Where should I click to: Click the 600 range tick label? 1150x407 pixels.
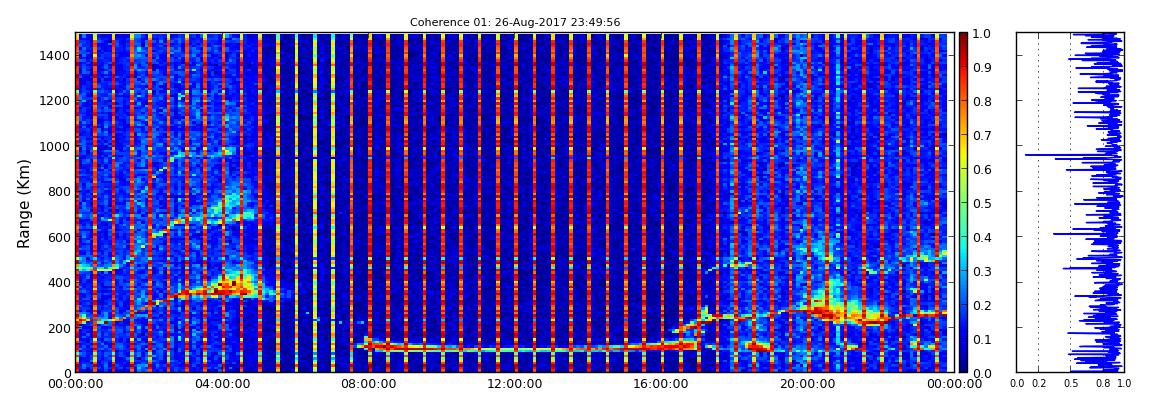tap(57, 237)
